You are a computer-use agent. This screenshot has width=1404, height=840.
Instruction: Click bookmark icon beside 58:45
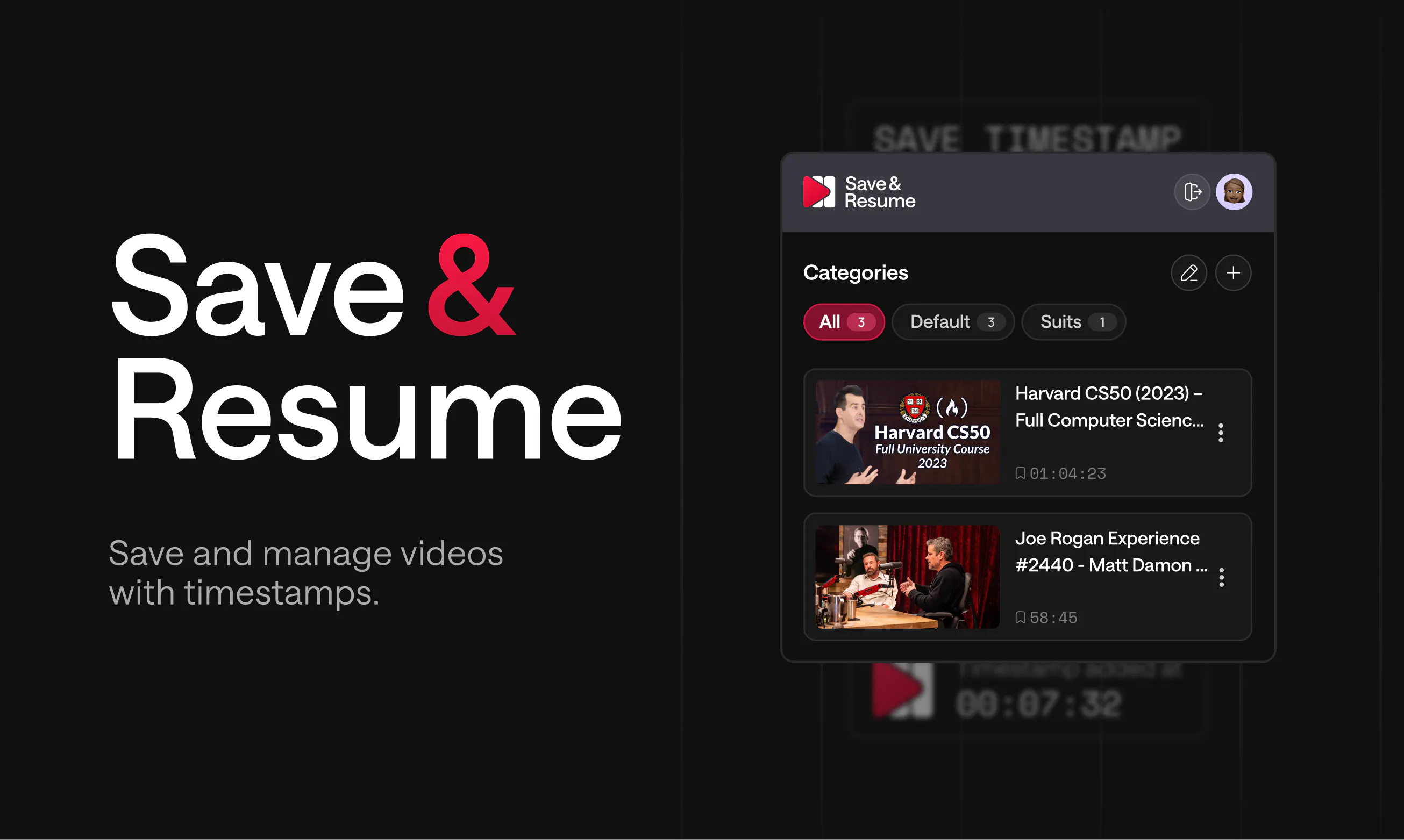coord(1021,618)
